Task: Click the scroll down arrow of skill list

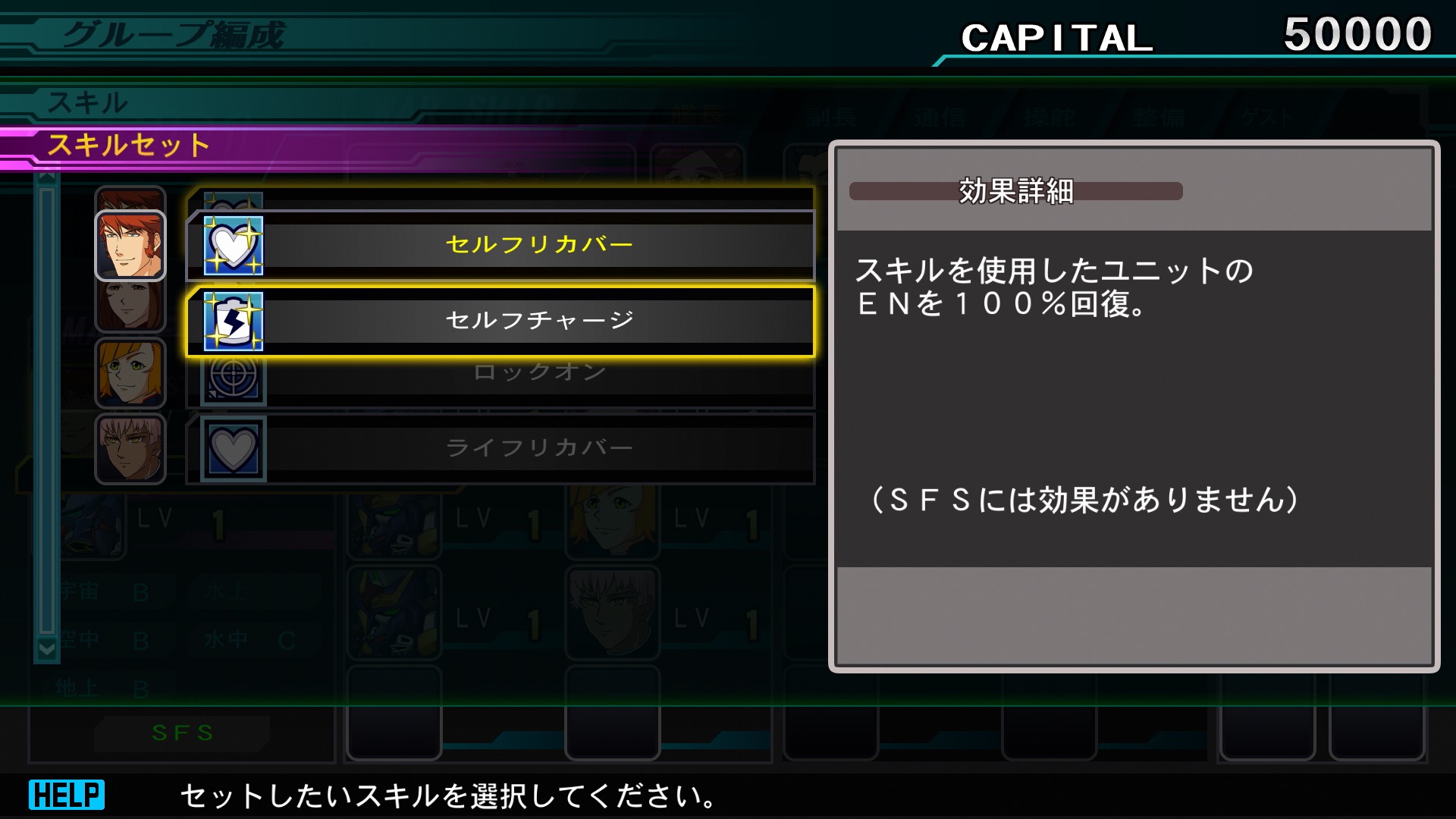Action: click(x=47, y=649)
